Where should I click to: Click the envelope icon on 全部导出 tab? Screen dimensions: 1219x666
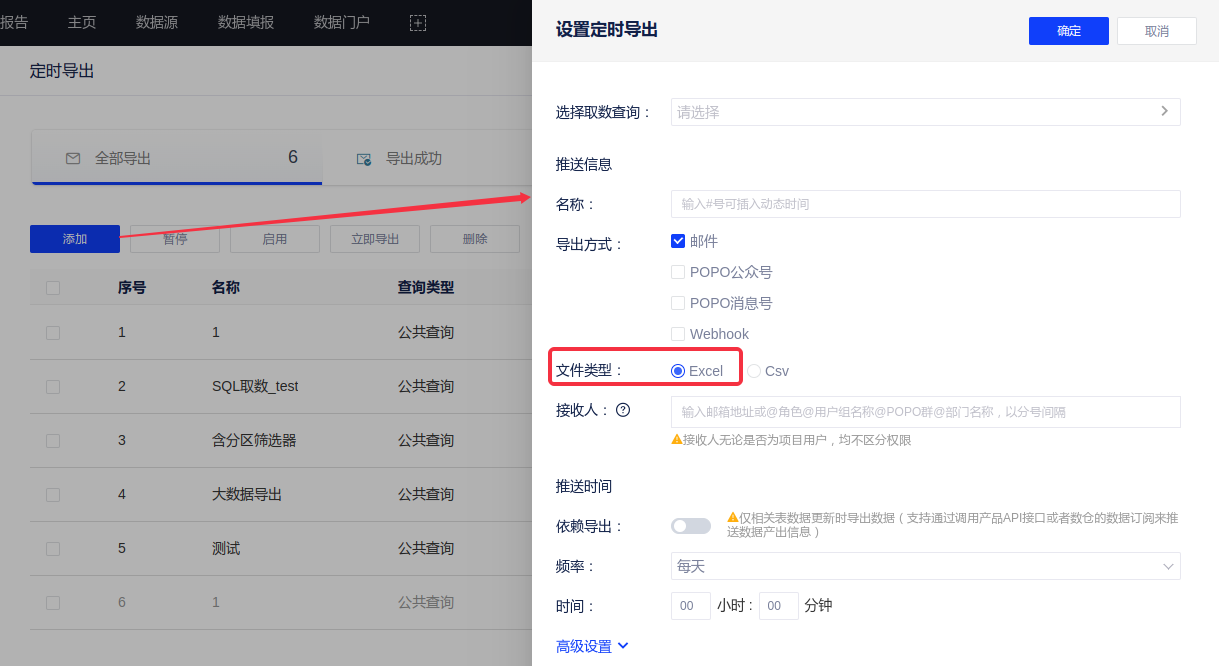tap(72, 158)
